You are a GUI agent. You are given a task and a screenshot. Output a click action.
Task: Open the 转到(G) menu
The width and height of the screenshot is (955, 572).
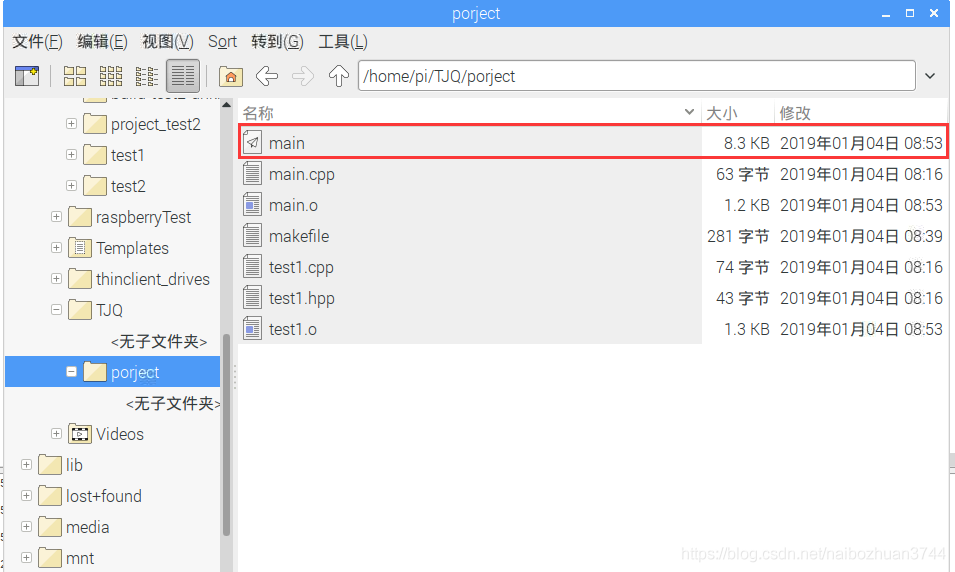[x=277, y=41]
